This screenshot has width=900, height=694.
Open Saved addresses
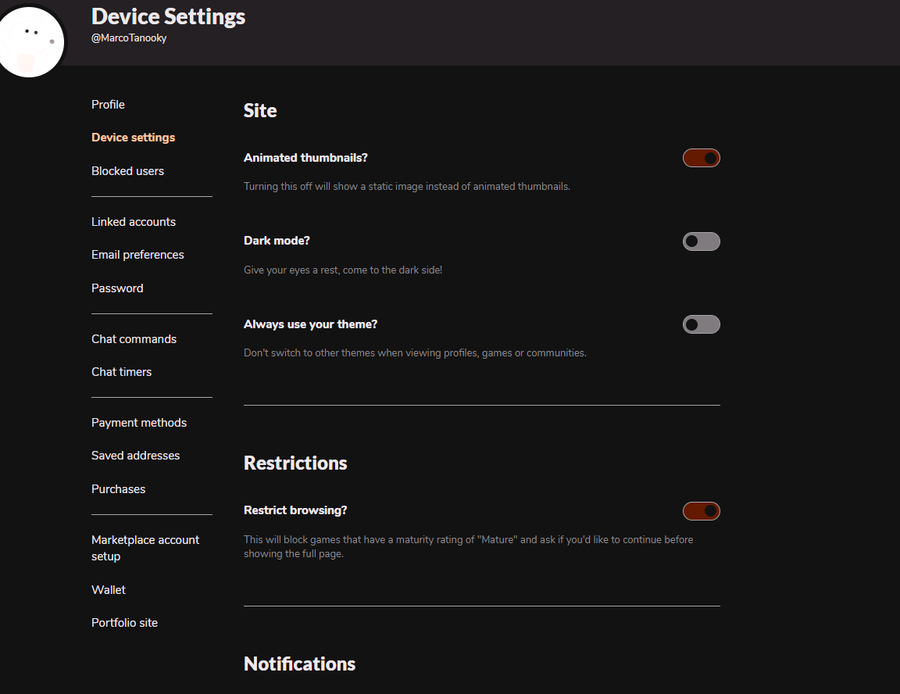click(135, 456)
